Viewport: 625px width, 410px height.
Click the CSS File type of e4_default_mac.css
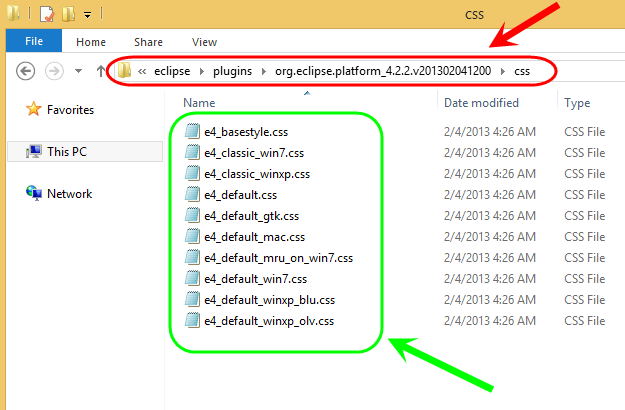tap(584, 237)
